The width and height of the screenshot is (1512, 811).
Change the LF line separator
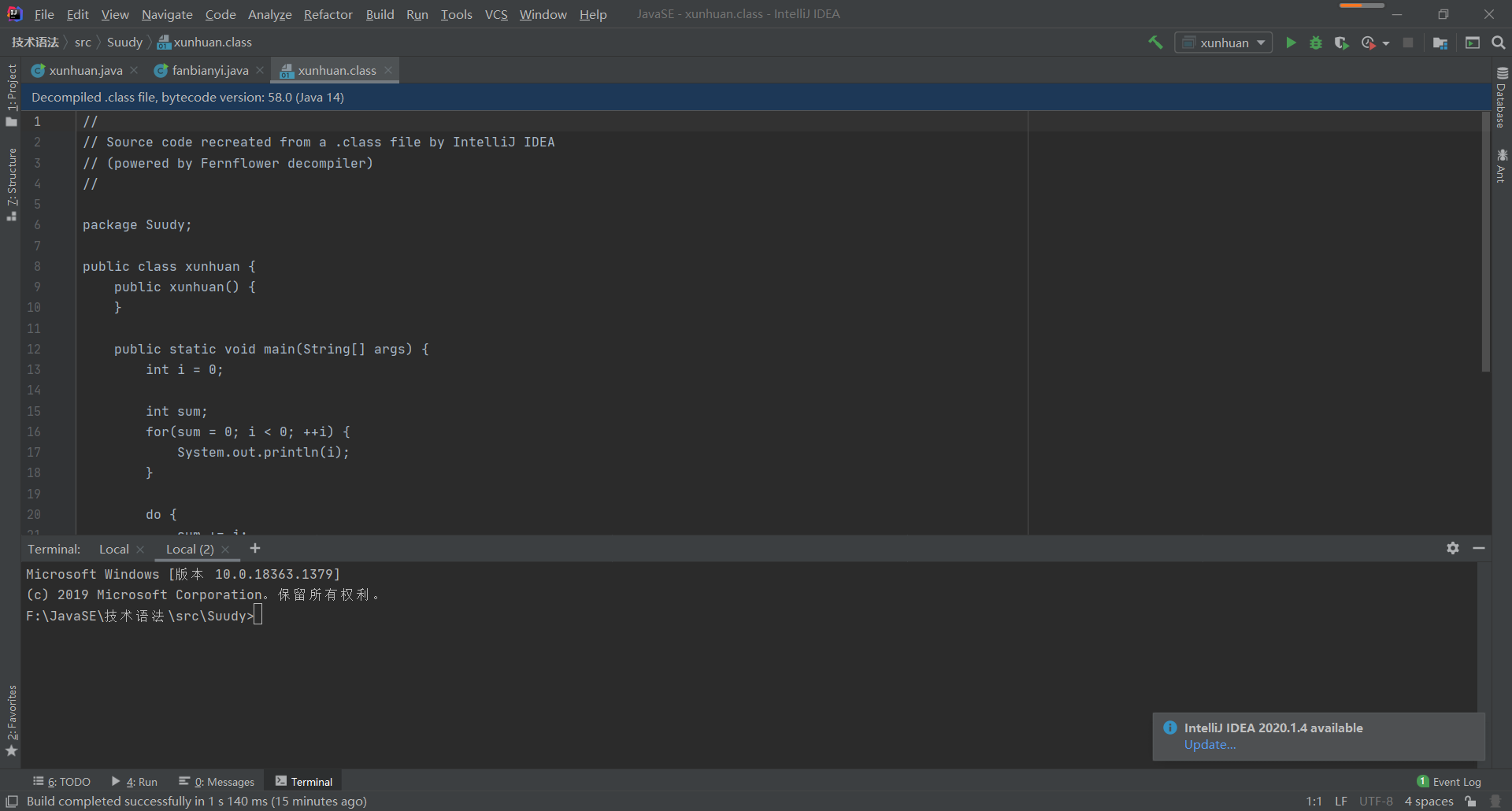click(1341, 802)
